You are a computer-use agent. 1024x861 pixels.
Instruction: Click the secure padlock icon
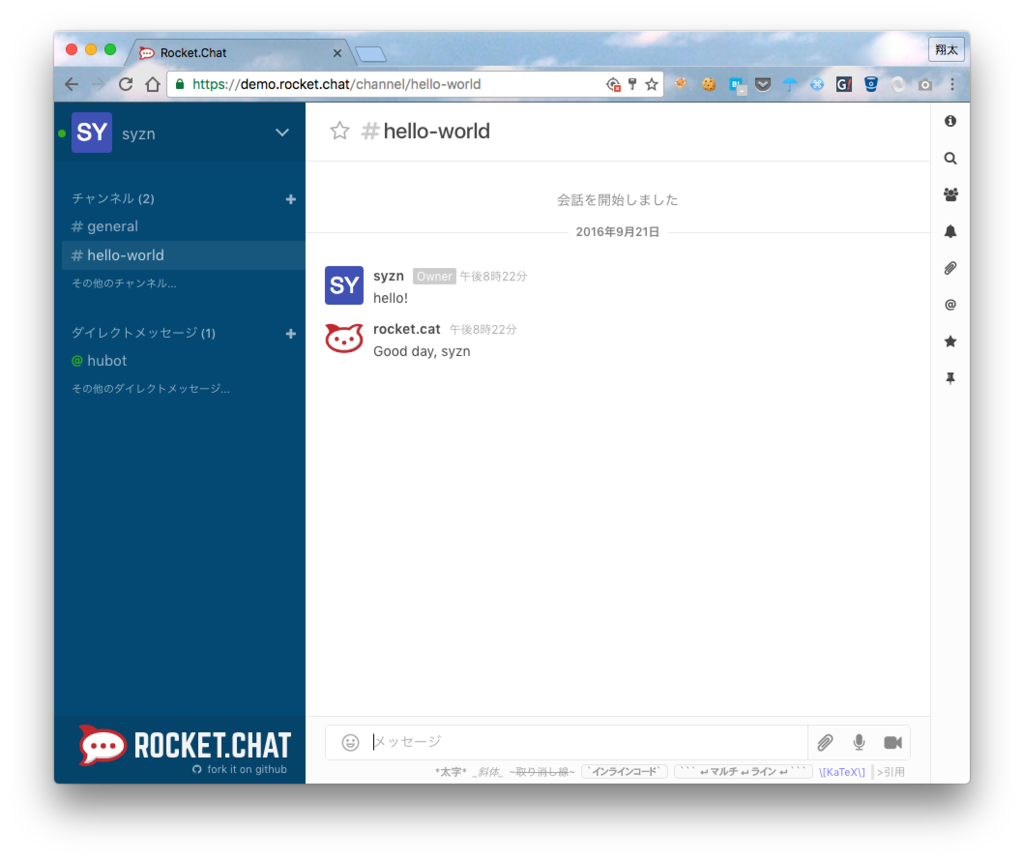180,84
